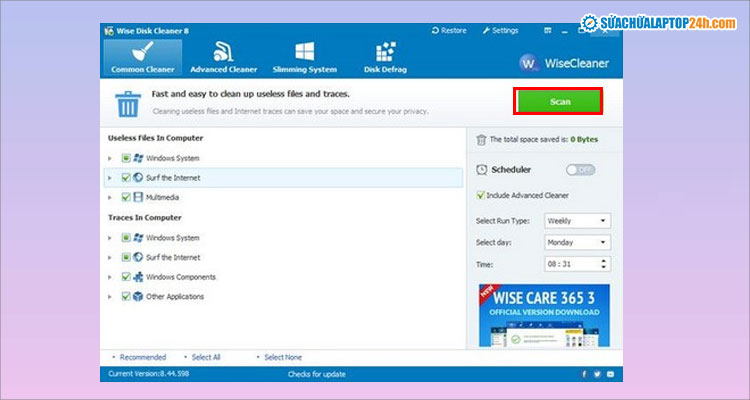
Task: Click the WiseCleaner logo badge
Action: 531,62
